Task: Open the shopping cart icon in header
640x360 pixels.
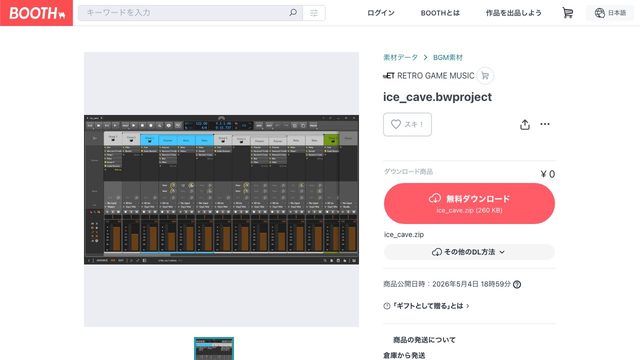Action: [x=567, y=13]
